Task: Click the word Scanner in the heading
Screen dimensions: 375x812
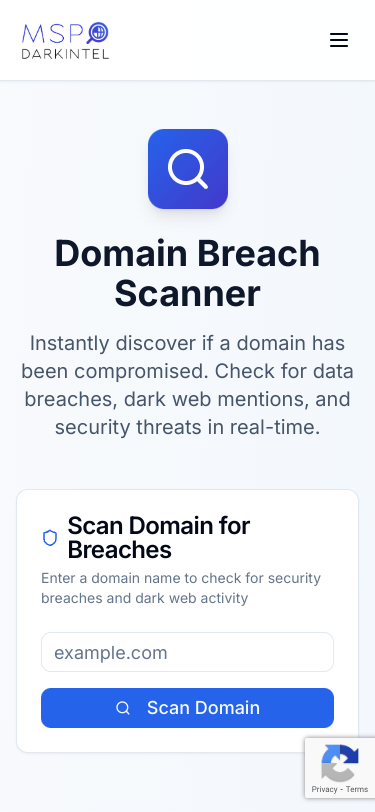Action: 188,294
